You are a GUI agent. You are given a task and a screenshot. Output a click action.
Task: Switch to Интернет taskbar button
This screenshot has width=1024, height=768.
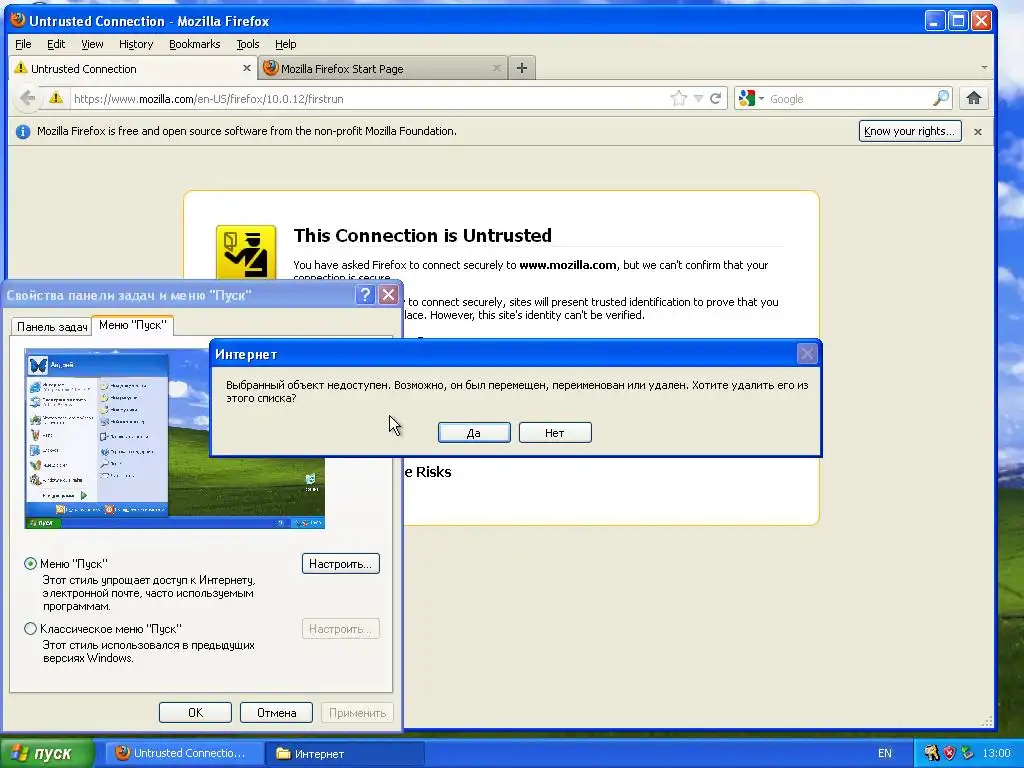pos(345,753)
